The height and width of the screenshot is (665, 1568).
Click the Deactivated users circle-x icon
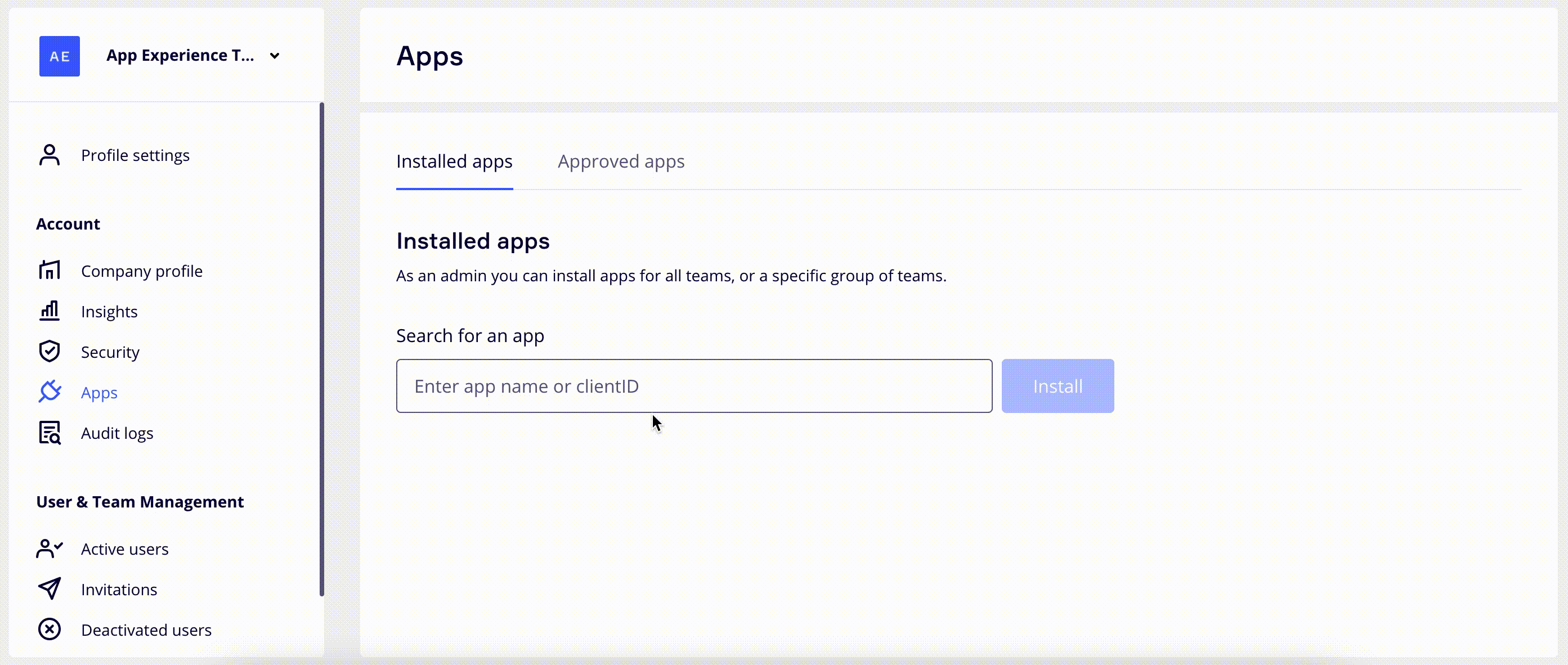click(x=50, y=629)
